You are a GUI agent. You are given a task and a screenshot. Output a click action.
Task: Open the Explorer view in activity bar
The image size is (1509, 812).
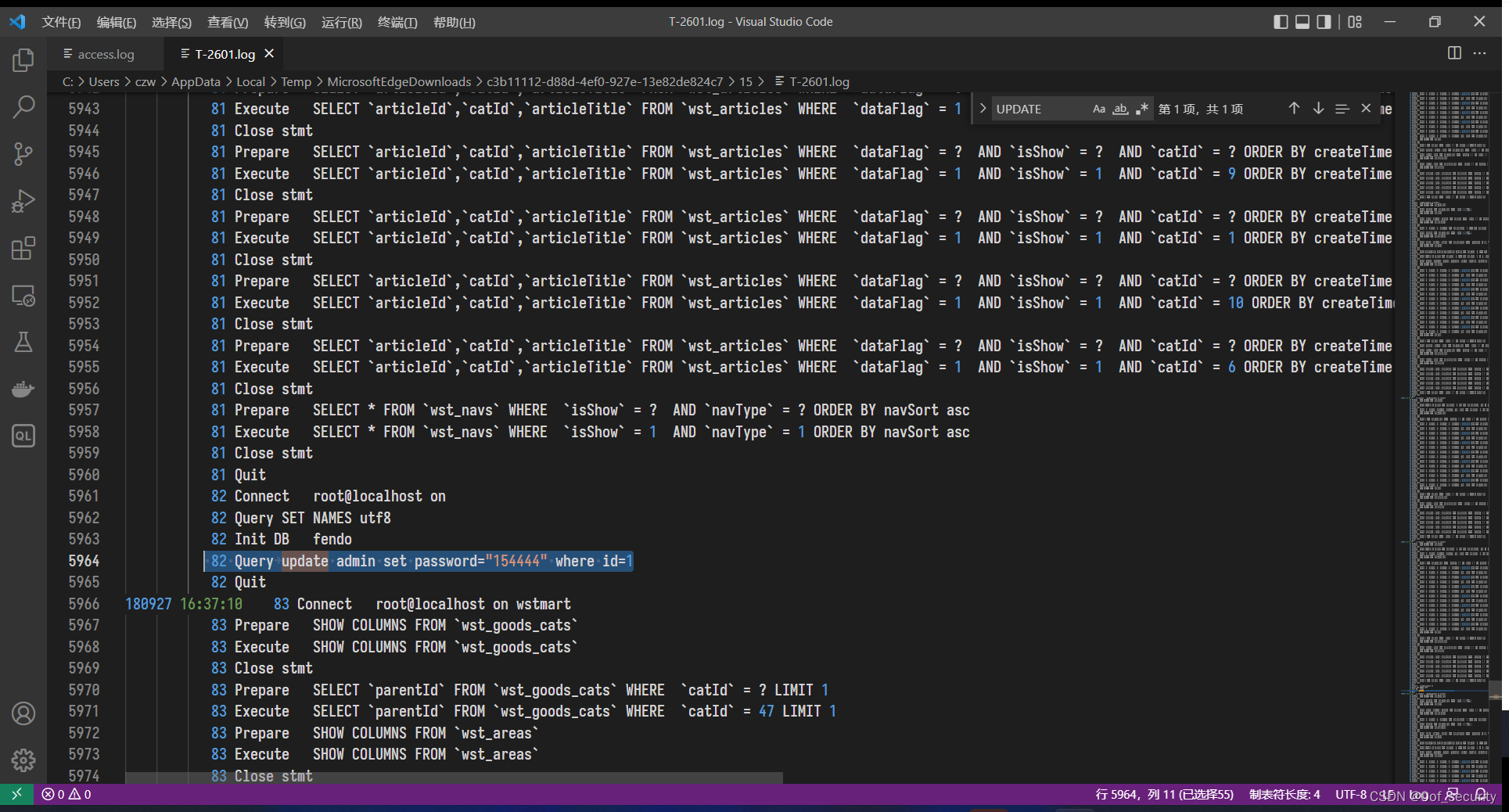tap(23, 60)
